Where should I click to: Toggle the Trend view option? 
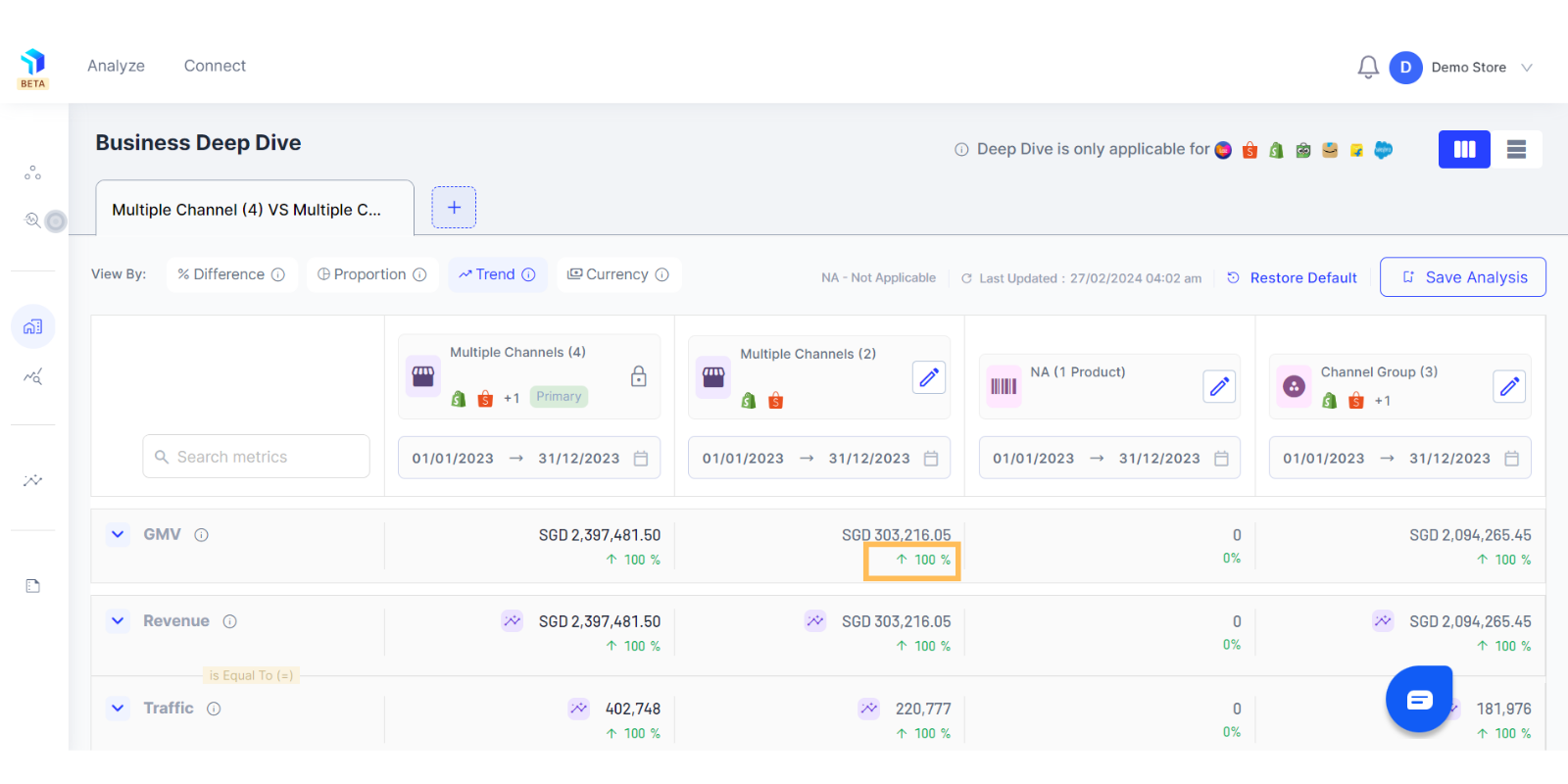[497, 274]
